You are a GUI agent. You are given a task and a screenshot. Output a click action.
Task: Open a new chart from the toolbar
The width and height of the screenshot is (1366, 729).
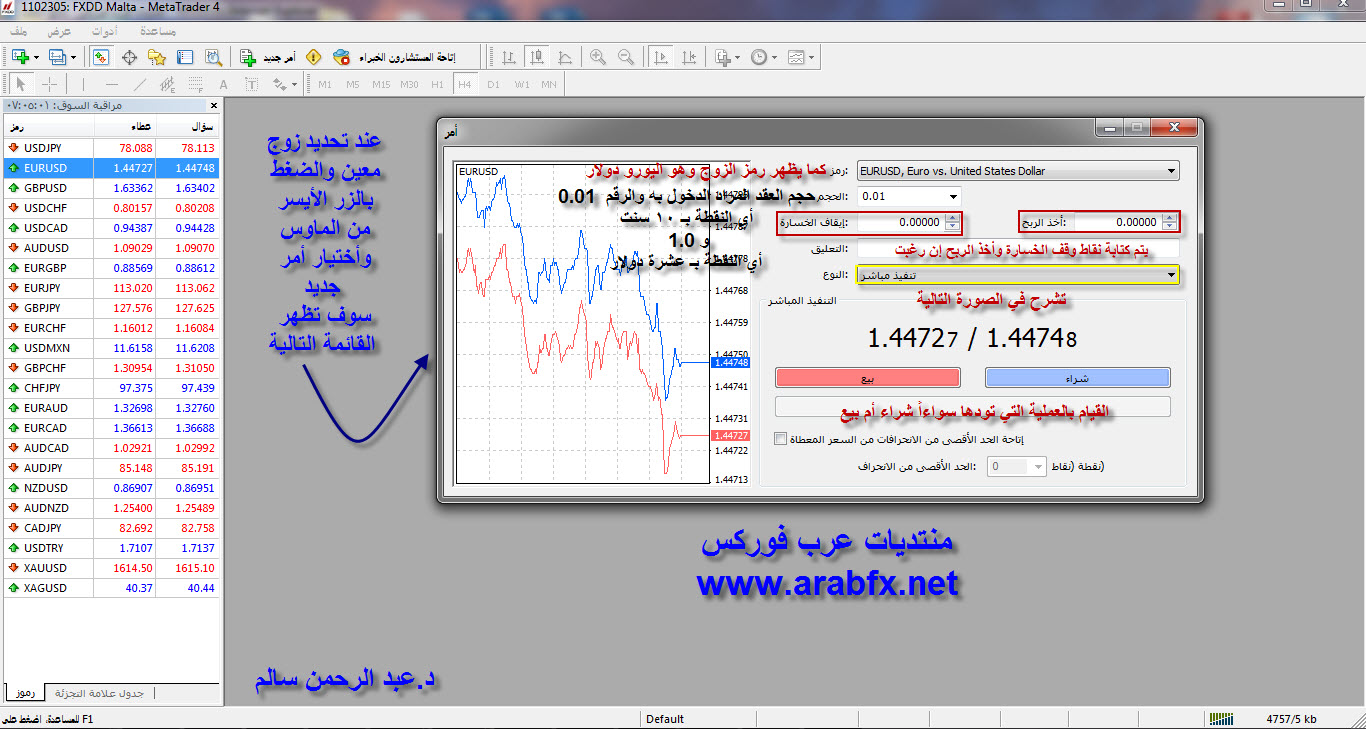(20, 57)
